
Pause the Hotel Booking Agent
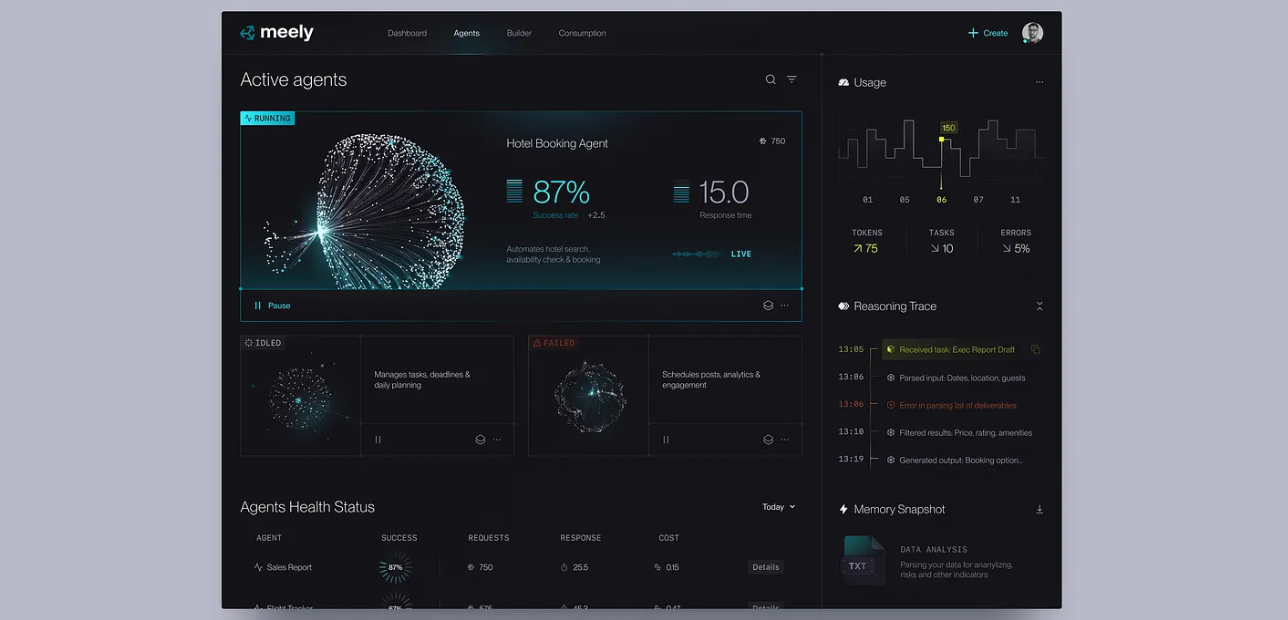[x=272, y=306]
